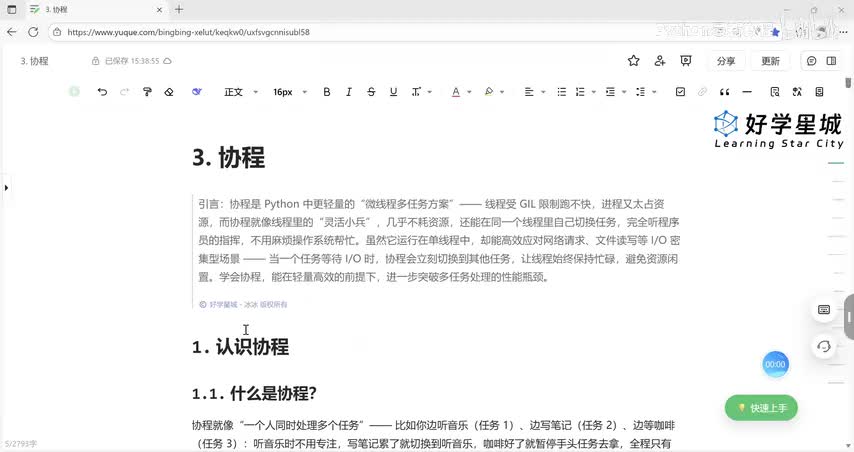Click the 快速上手 quick start button
Viewport: 854px width, 452px height.
coord(761,408)
